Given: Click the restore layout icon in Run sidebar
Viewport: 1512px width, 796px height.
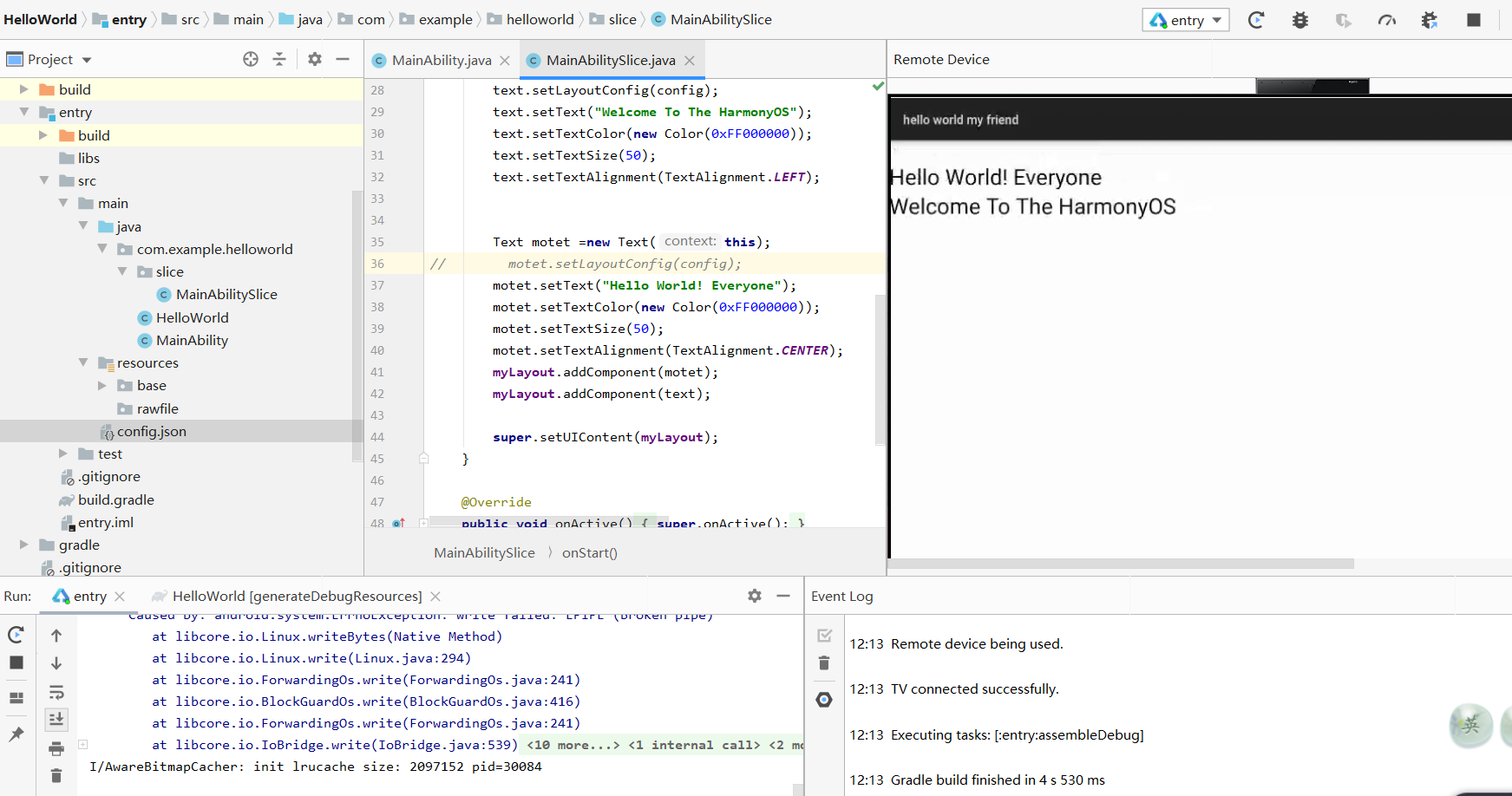Looking at the screenshot, I should pos(16,697).
